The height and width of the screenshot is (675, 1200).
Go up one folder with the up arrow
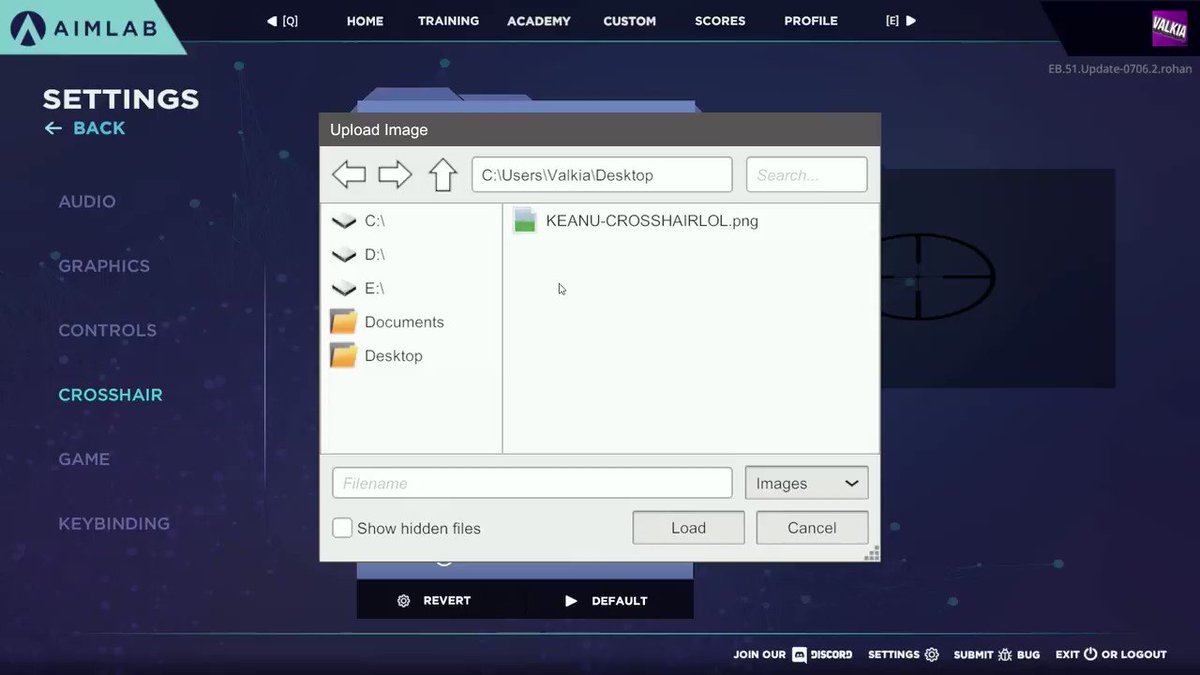tap(443, 174)
